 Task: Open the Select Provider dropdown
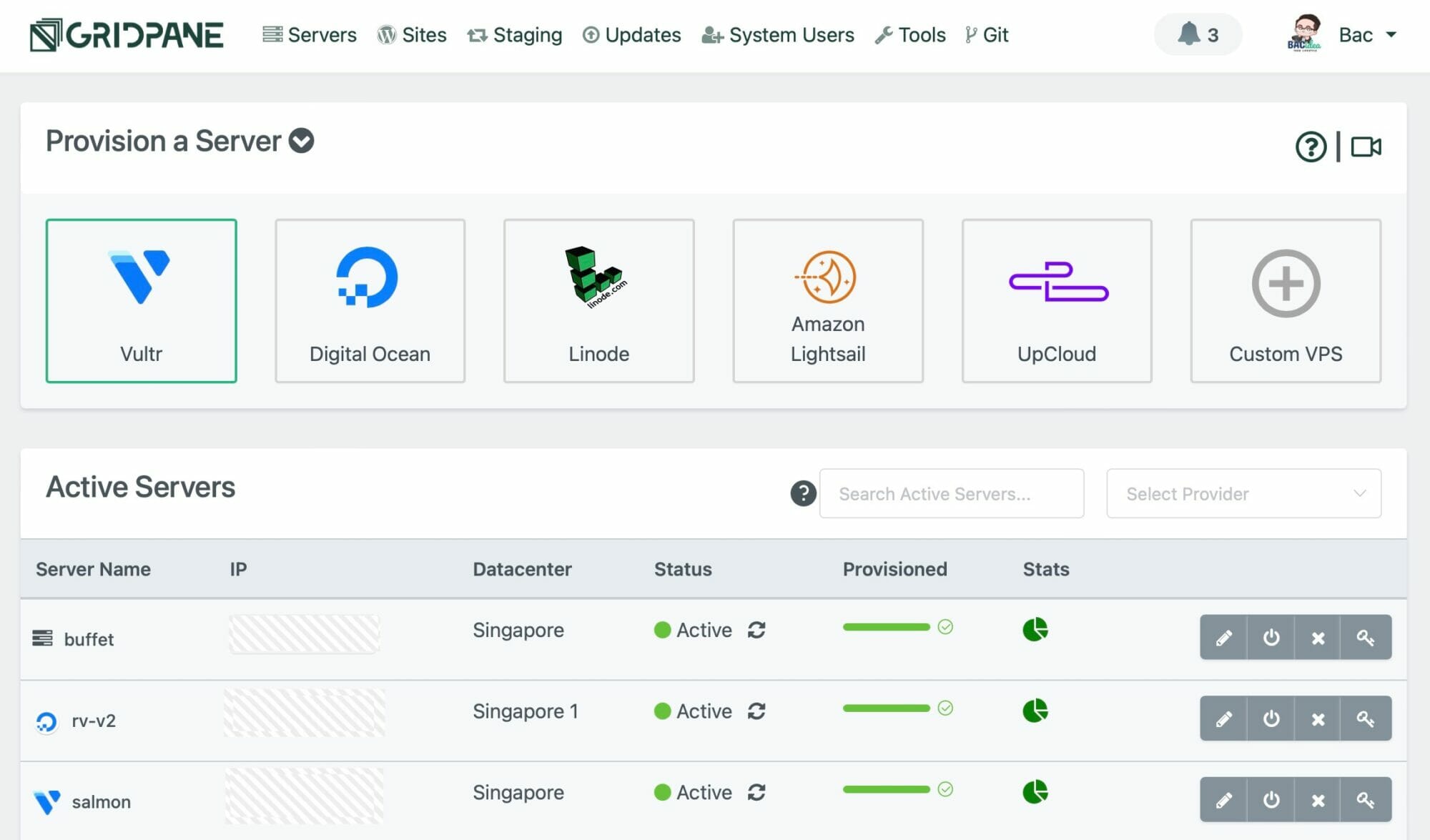tap(1243, 493)
